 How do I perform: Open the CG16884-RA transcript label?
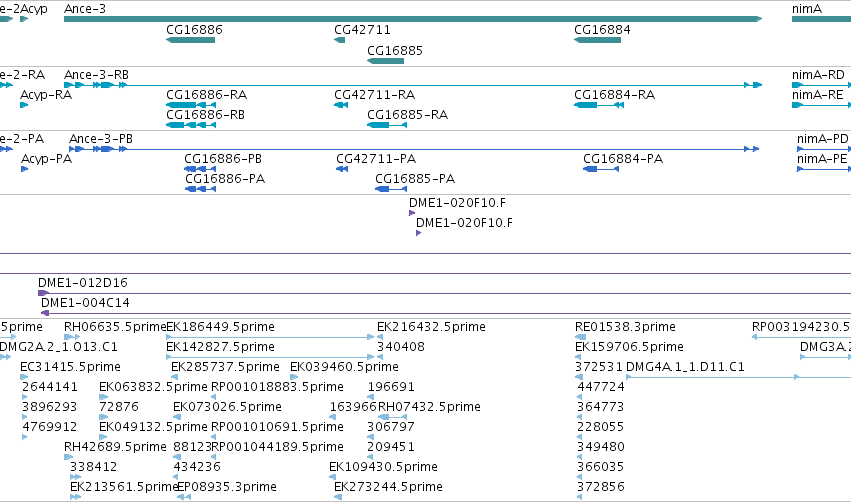(615, 94)
